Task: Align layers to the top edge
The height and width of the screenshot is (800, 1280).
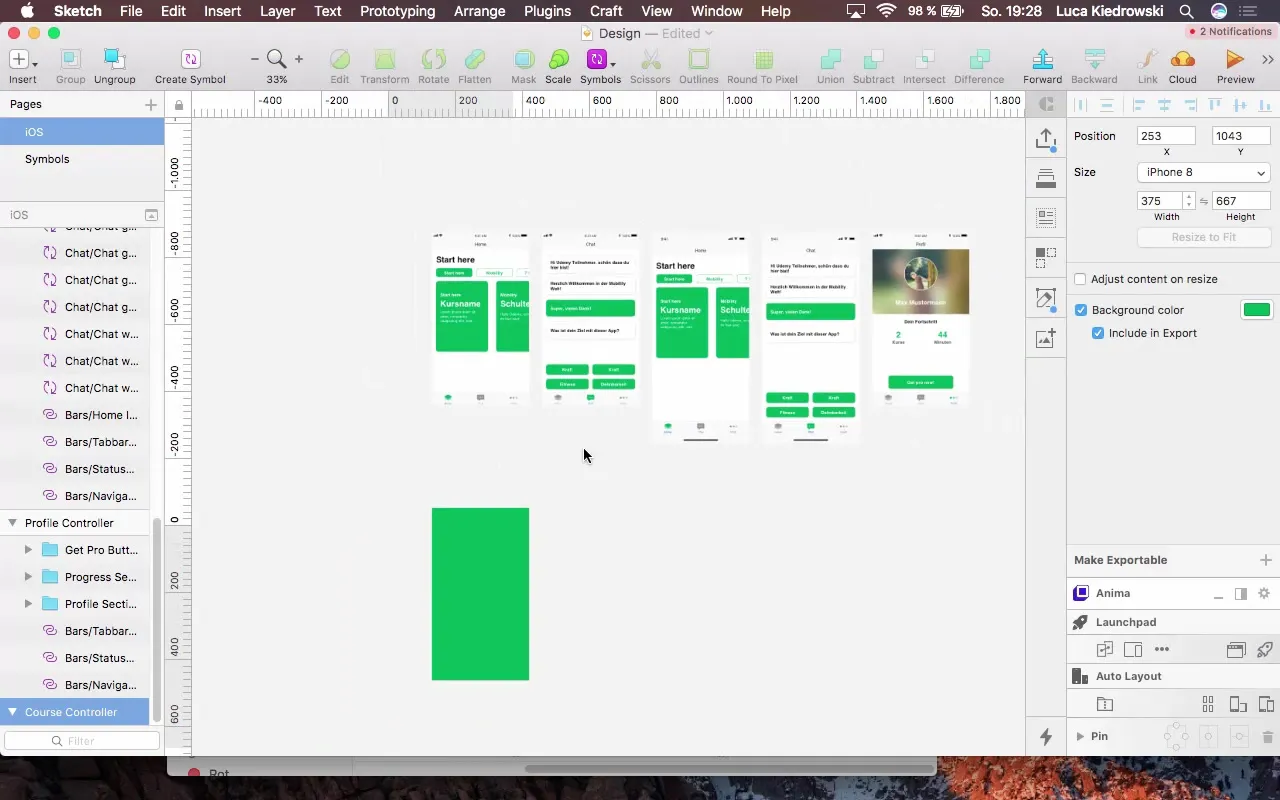Action: click(1215, 105)
